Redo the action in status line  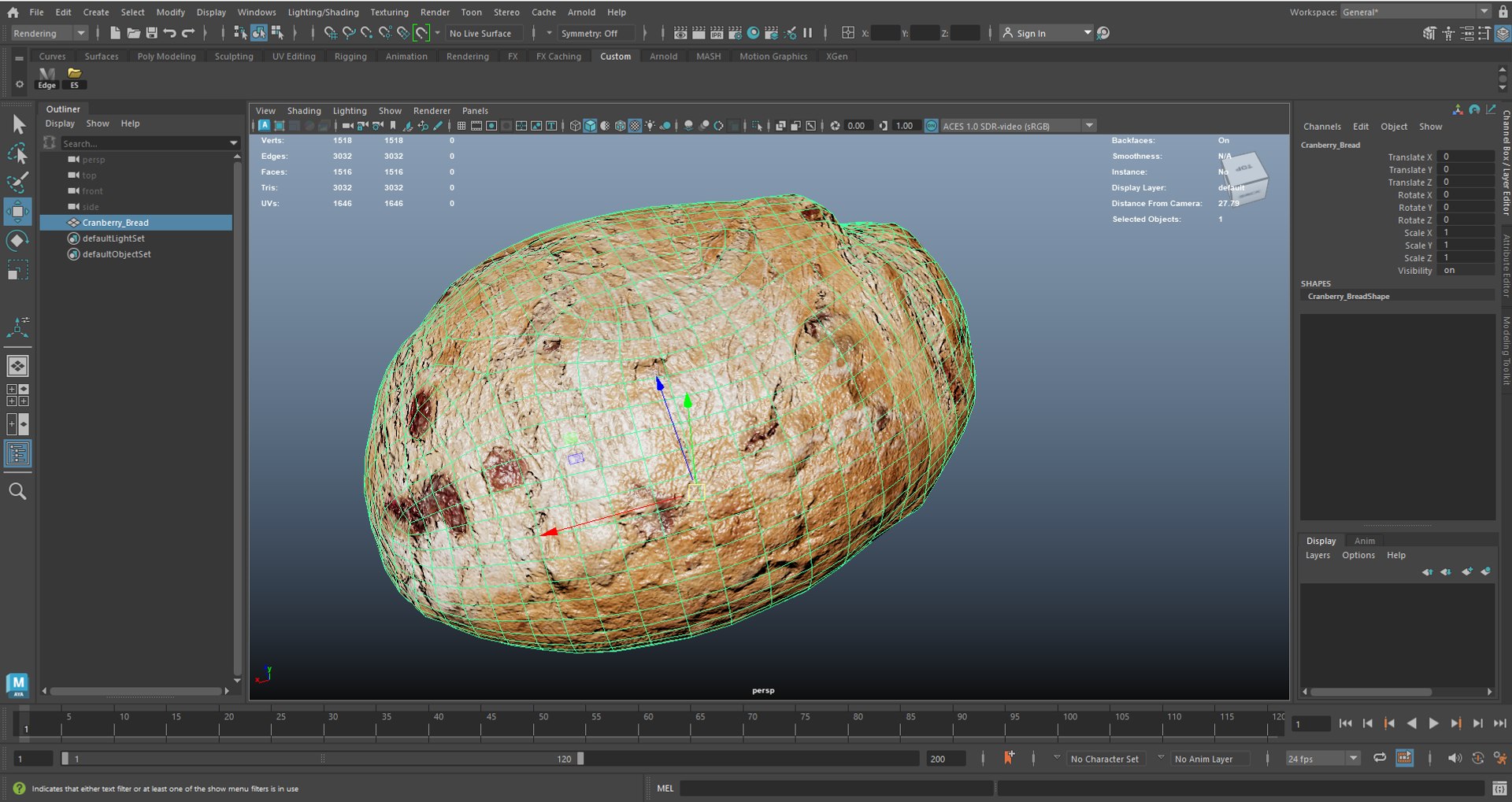point(188,33)
